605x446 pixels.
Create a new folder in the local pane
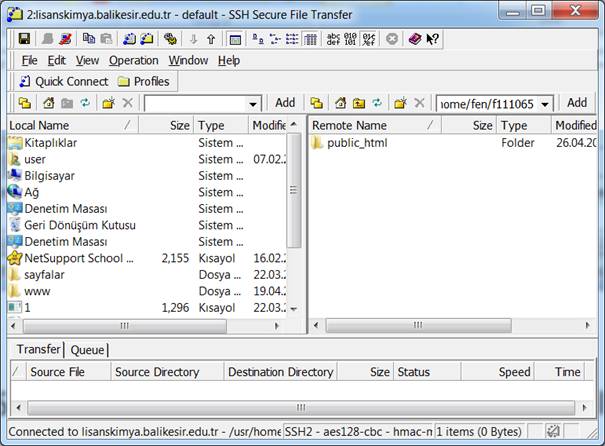pos(108,103)
